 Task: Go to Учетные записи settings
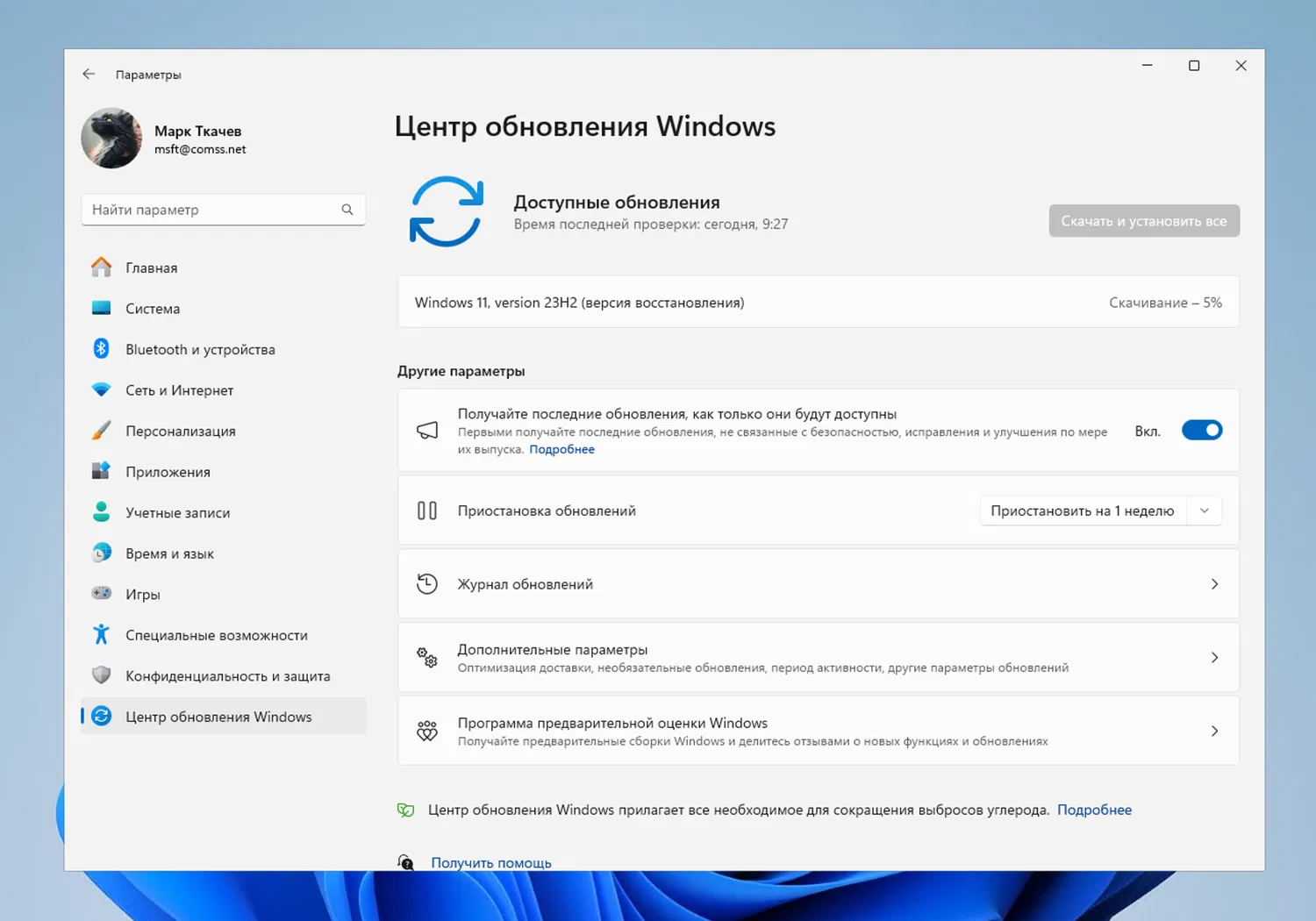point(224,512)
